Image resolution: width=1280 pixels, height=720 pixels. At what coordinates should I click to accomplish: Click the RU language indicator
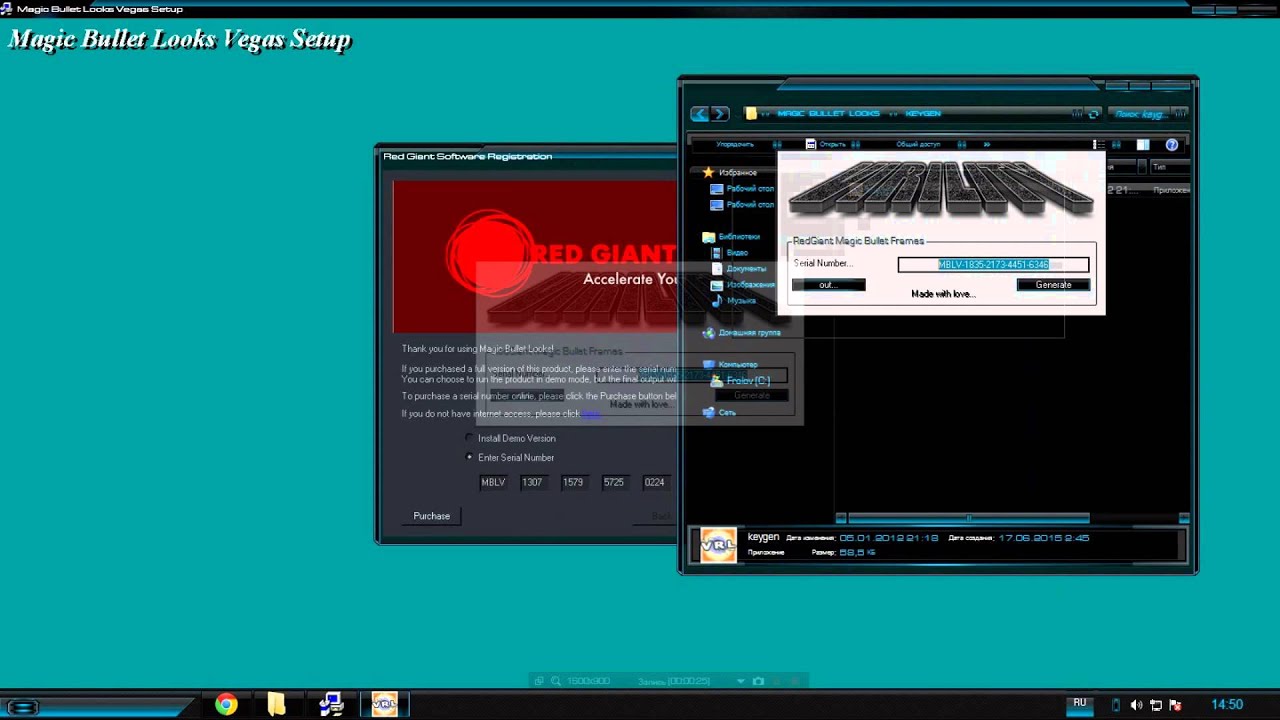coord(1080,703)
